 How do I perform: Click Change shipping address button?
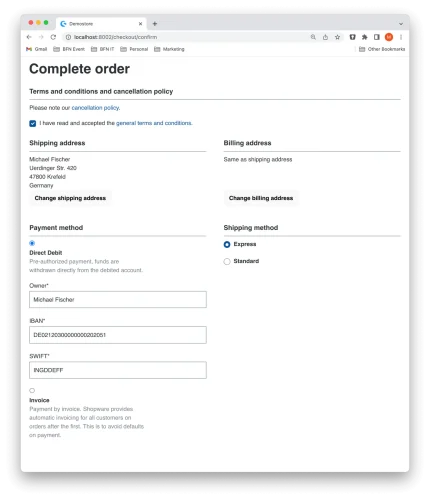(70, 198)
